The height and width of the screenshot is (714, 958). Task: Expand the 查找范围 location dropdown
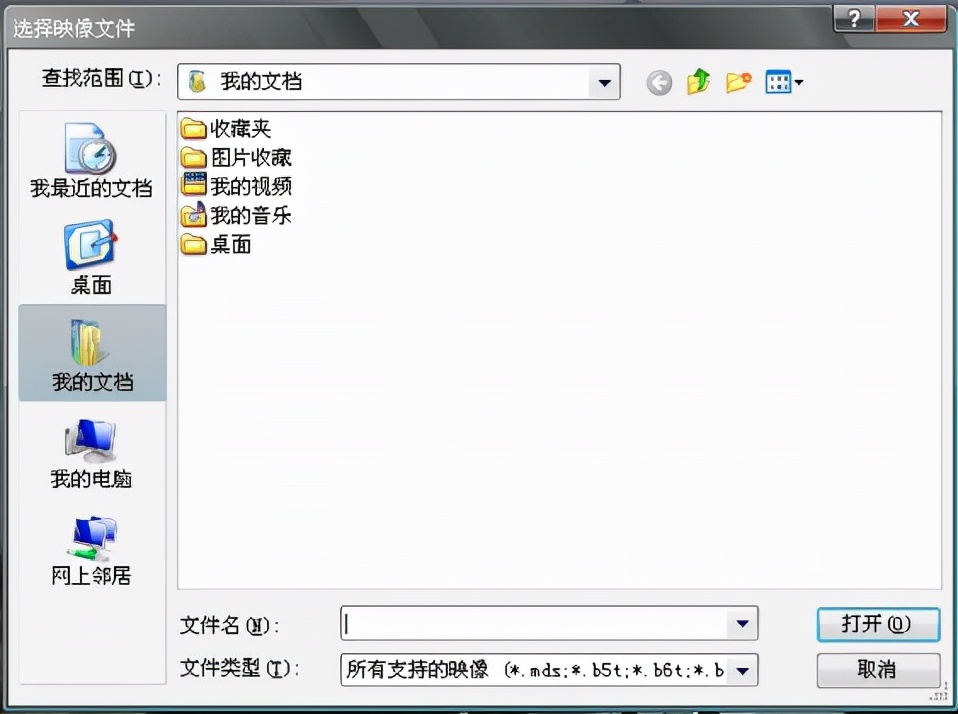click(604, 83)
